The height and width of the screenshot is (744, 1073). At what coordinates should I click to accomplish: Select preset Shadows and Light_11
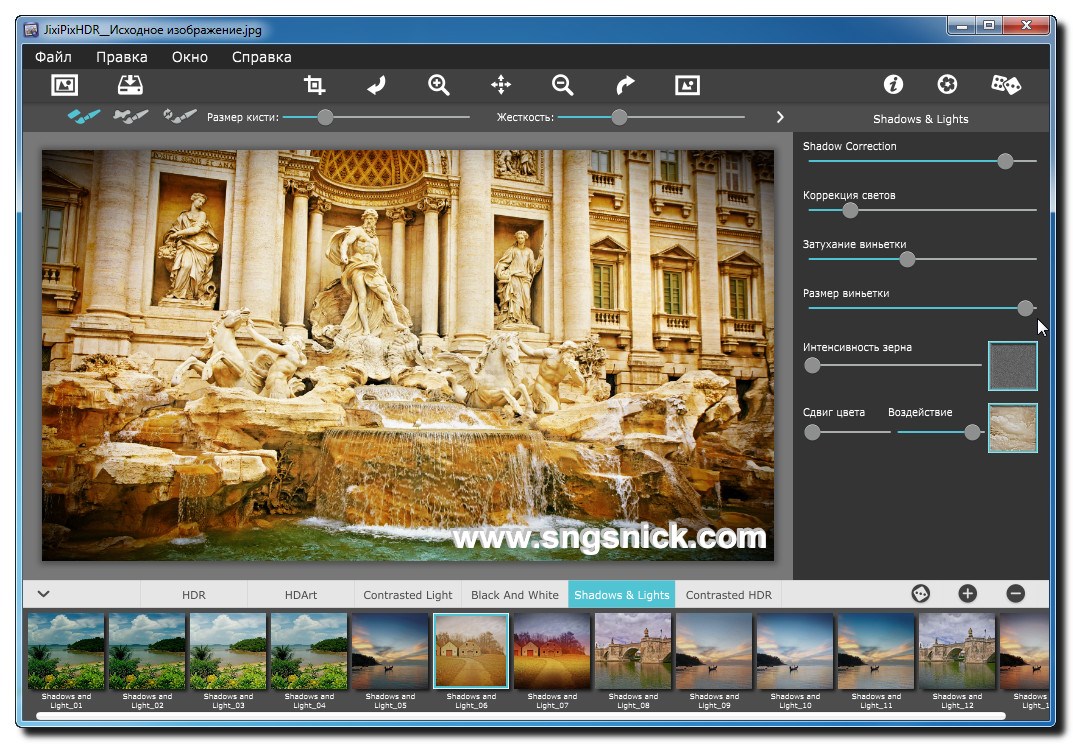pos(876,651)
